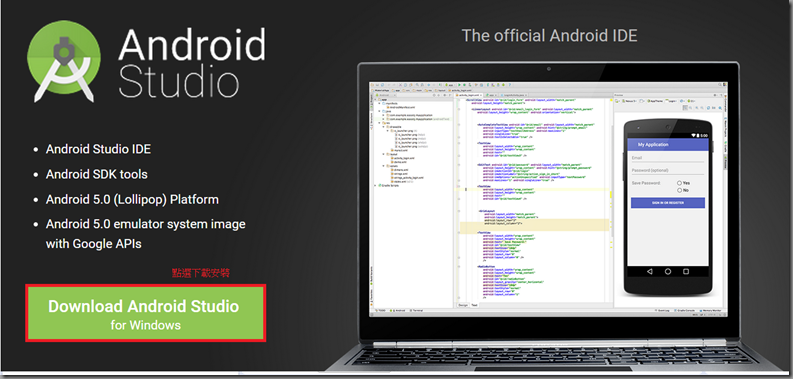This screenshot has height=379, width=793.
Task: Click the SIGN IN OR REGISTER button
Action: coord(668,203)
